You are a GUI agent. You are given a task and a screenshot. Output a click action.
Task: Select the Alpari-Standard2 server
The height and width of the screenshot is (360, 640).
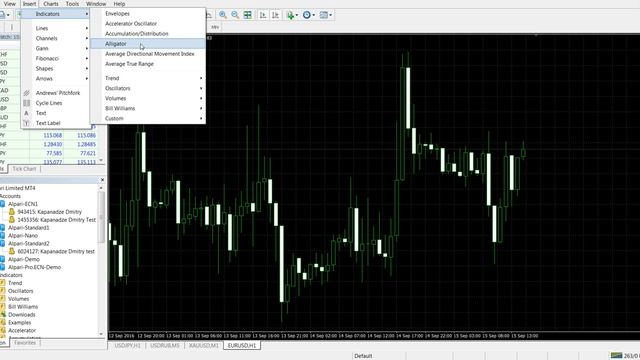(29, 243)
